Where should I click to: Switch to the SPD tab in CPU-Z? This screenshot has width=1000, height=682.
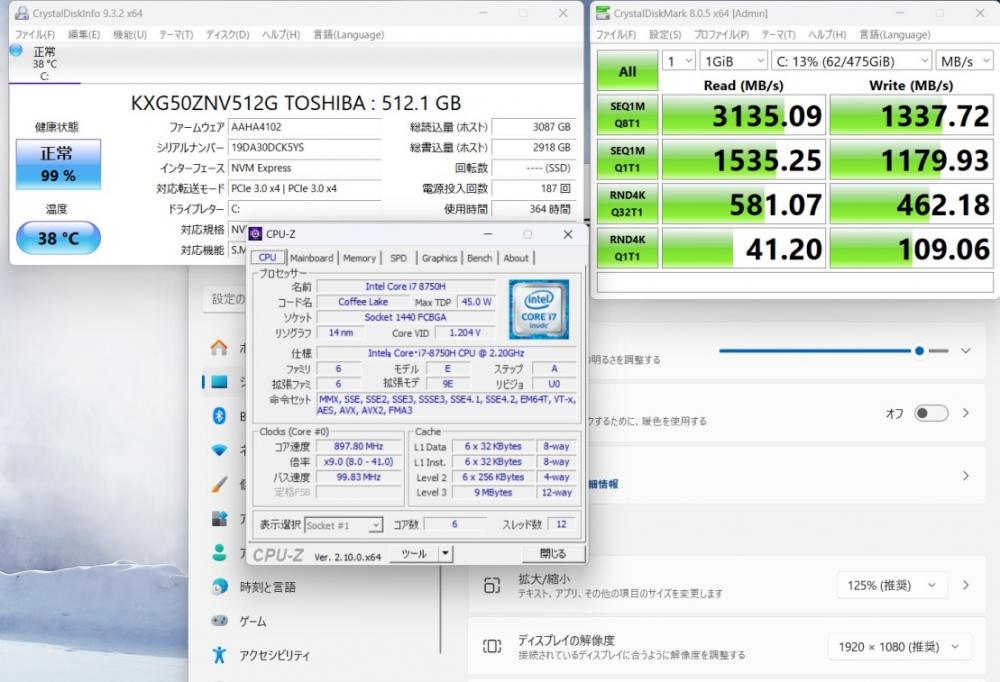pyautogui.click(x=399, y=258)
